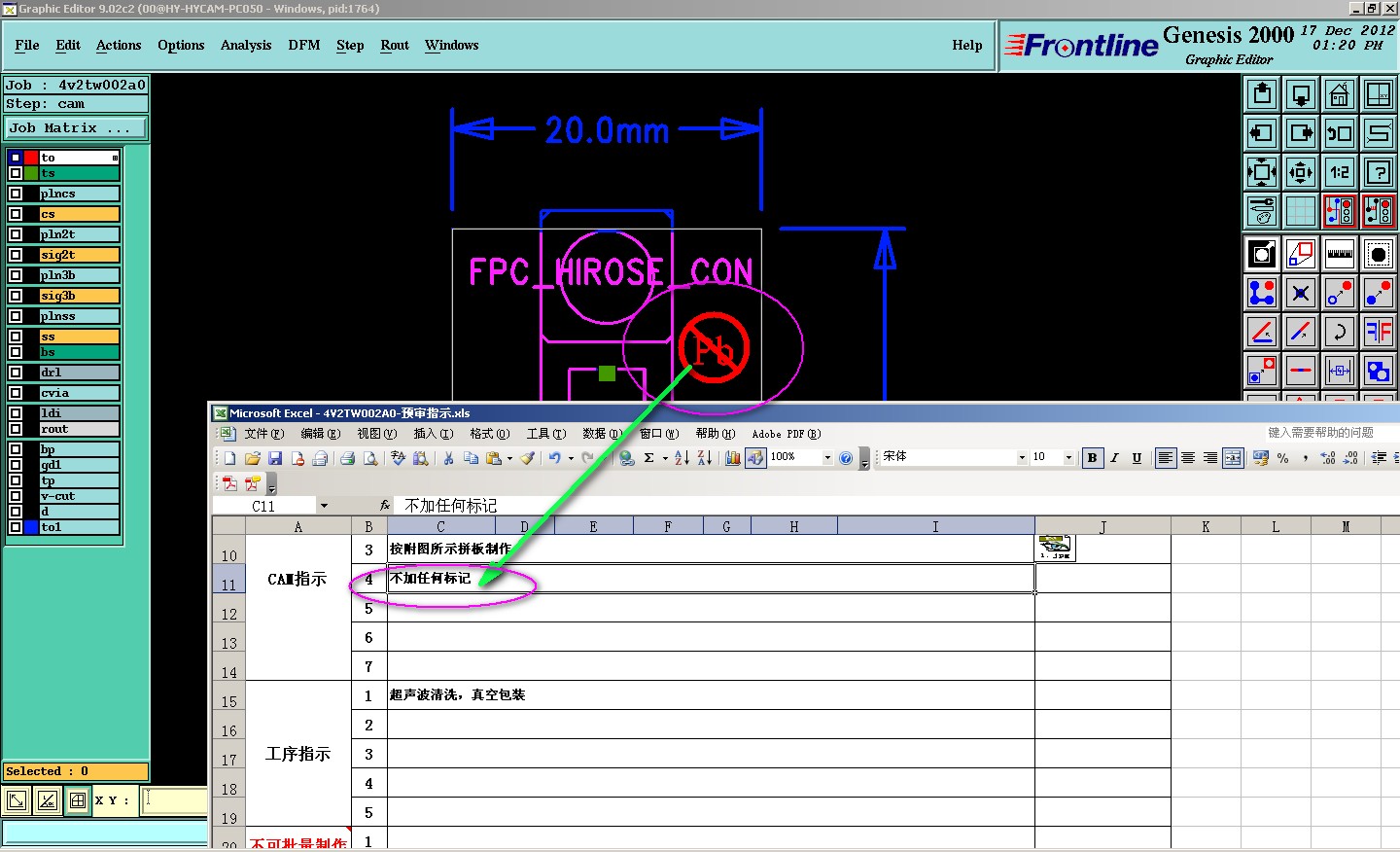The image size is (1400, 852).
Task: Open Excel Adobe PDF menu
Action: tap(787, 434)
